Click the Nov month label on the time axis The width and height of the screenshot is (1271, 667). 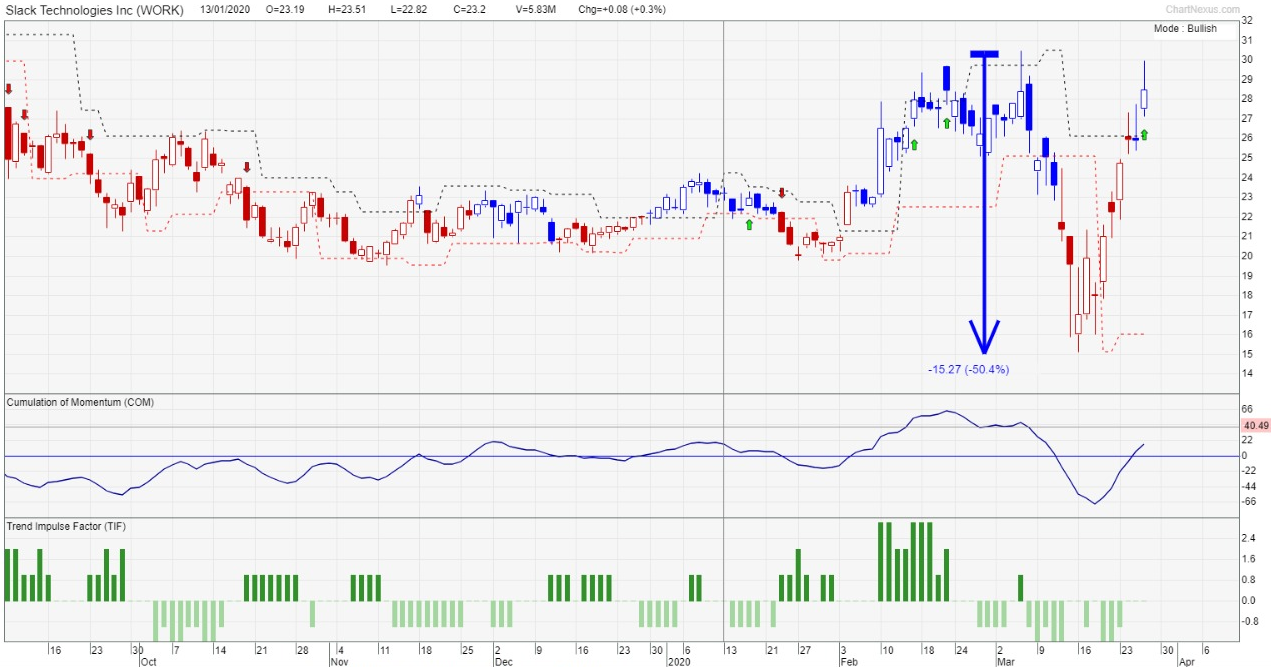(340, 662)
